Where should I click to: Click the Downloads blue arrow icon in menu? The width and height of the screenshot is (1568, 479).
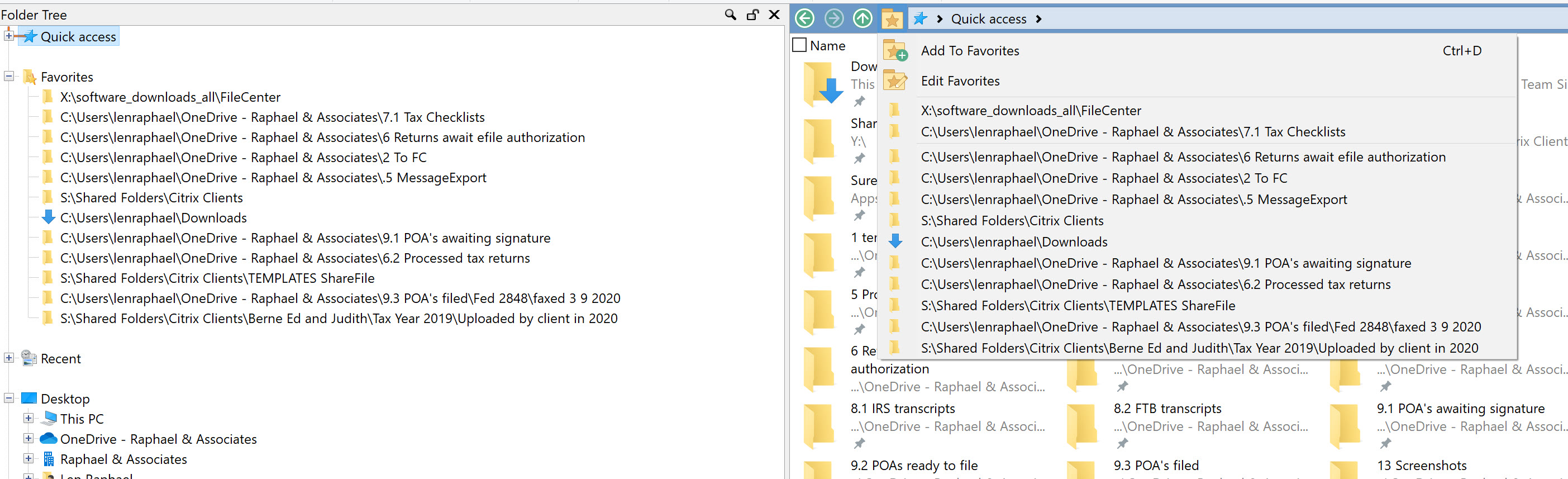click(x=895, y=241)
